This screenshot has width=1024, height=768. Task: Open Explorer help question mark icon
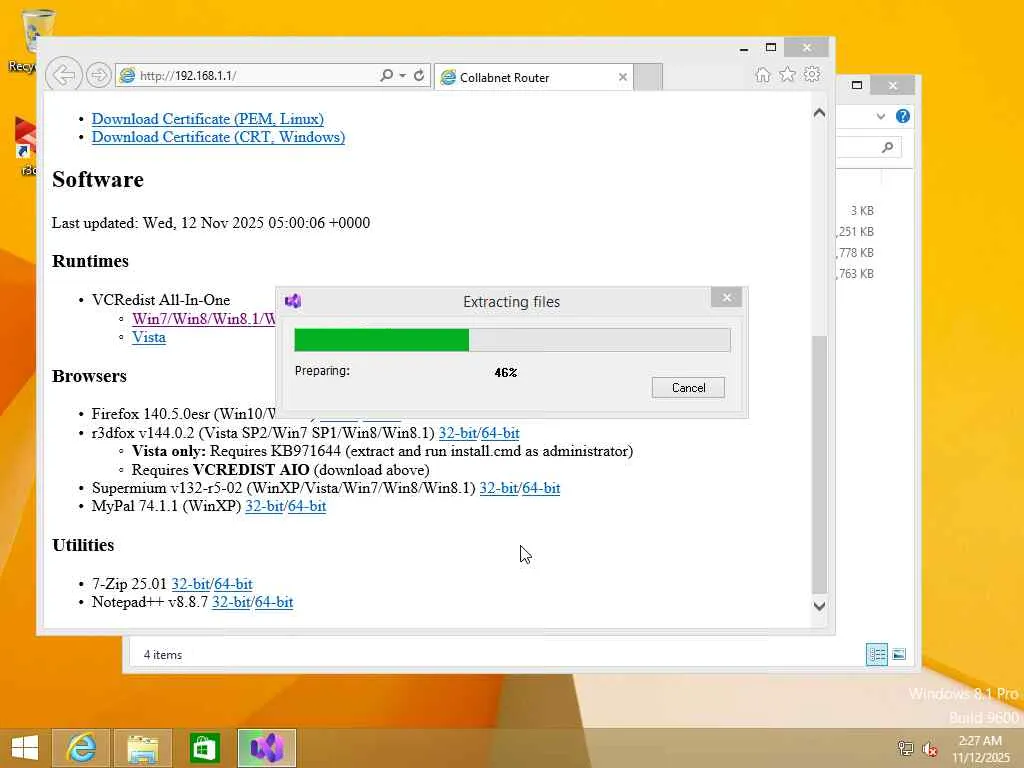pos(903,116)
